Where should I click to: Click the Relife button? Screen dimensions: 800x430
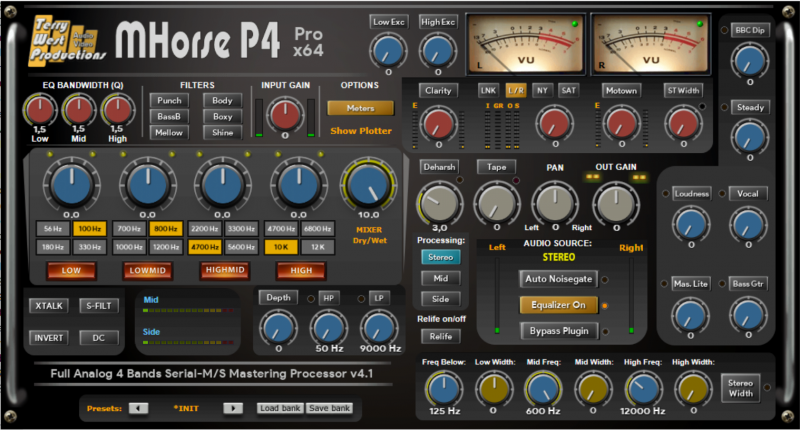pos(440,336)
